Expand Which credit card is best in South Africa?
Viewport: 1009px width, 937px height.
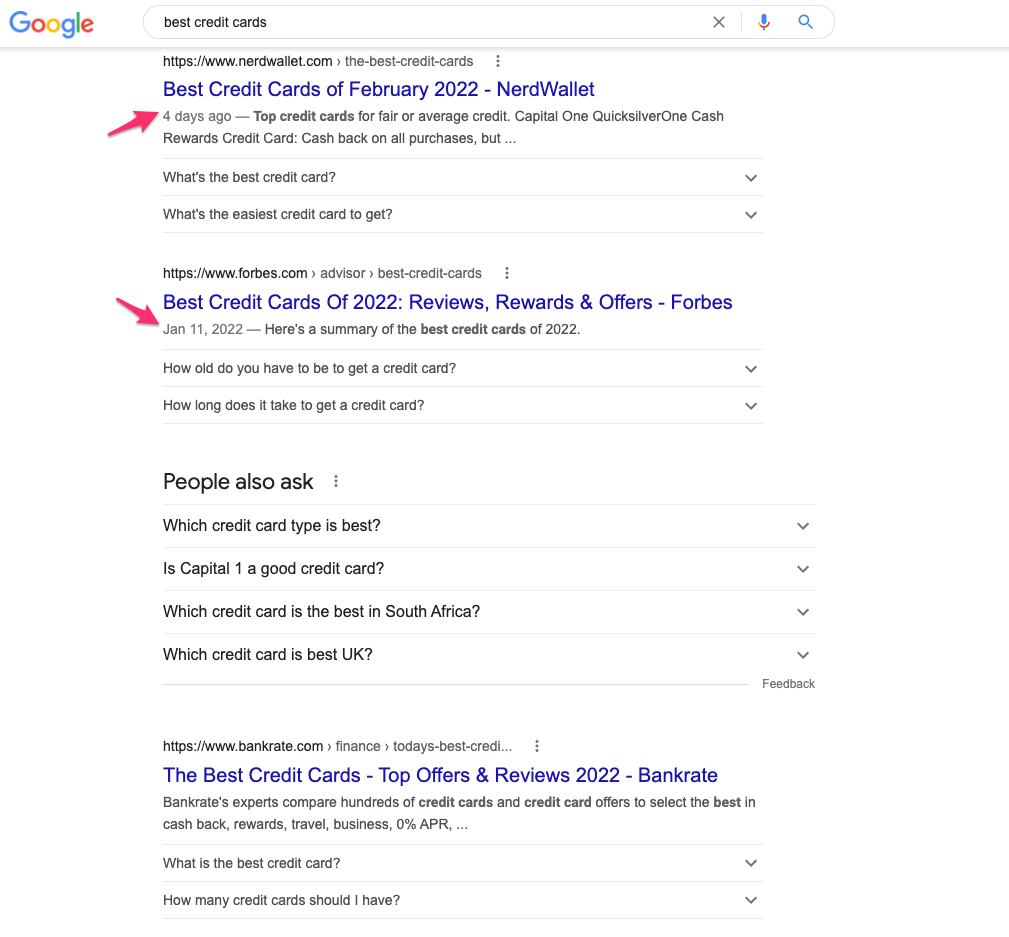point(488,611)
